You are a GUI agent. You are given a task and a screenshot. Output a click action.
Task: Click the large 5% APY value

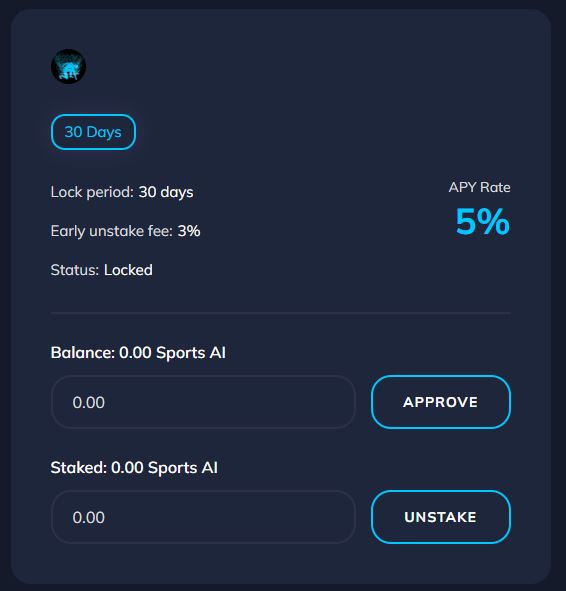point(483,222)
